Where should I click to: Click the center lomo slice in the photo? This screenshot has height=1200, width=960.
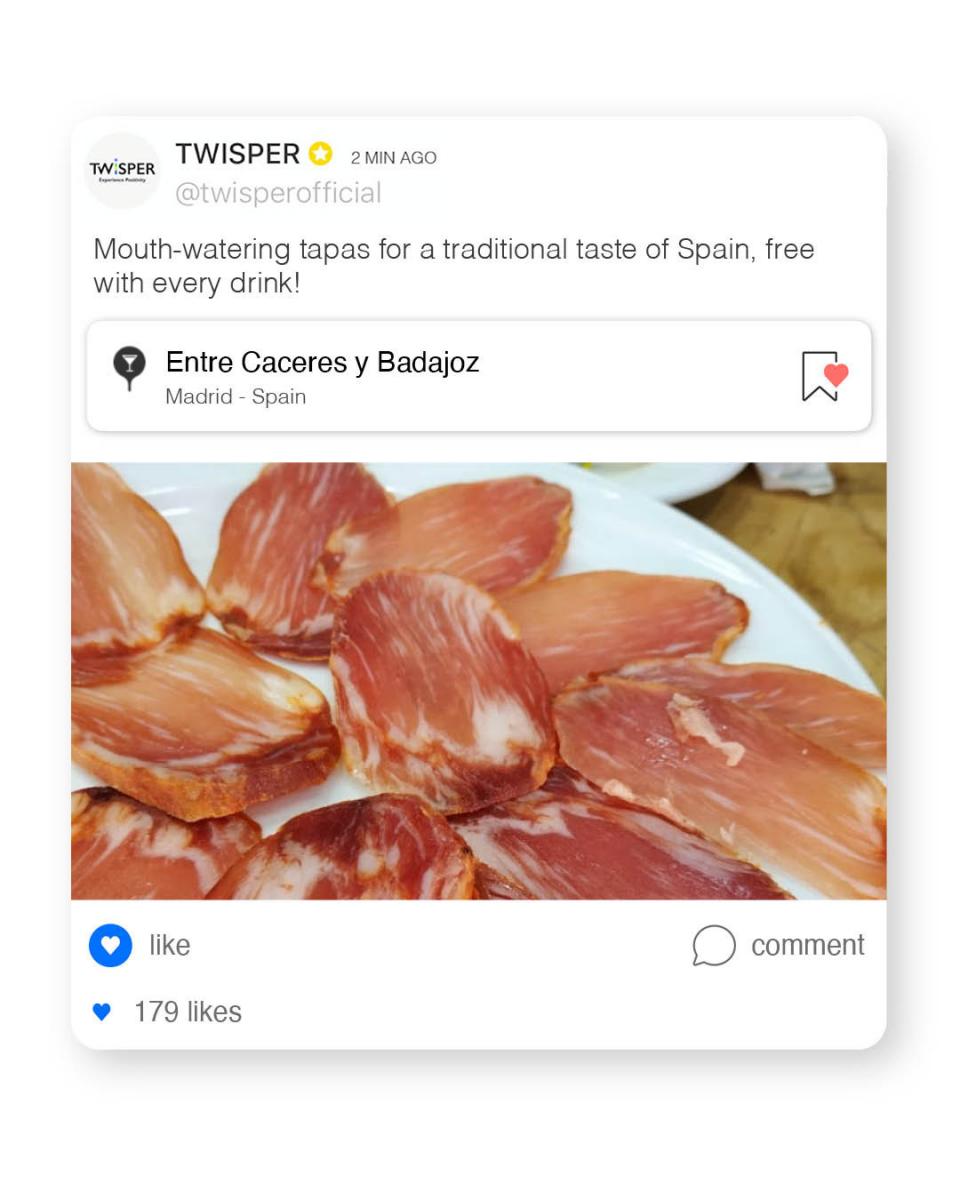point(442,688)
